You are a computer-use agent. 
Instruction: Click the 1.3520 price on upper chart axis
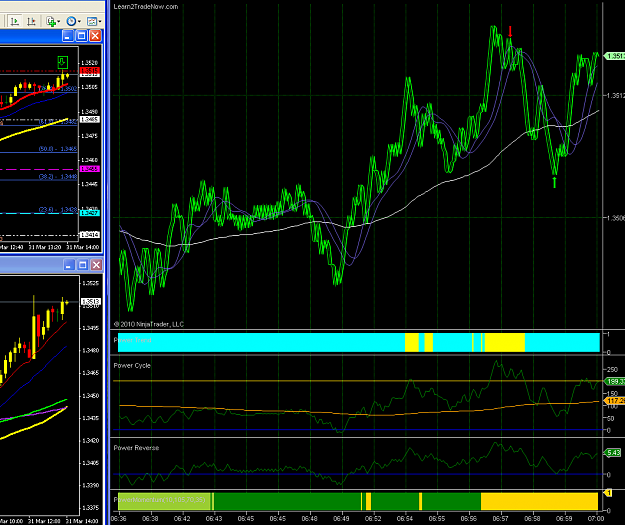click(x=89, y=63)
